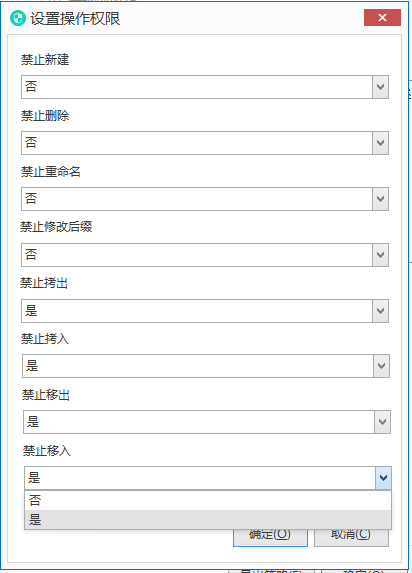The width and height of the screenshot is (412, 573).
Task: Click the 禁止移出 combo box showing 是
Action: coord(207,422)
